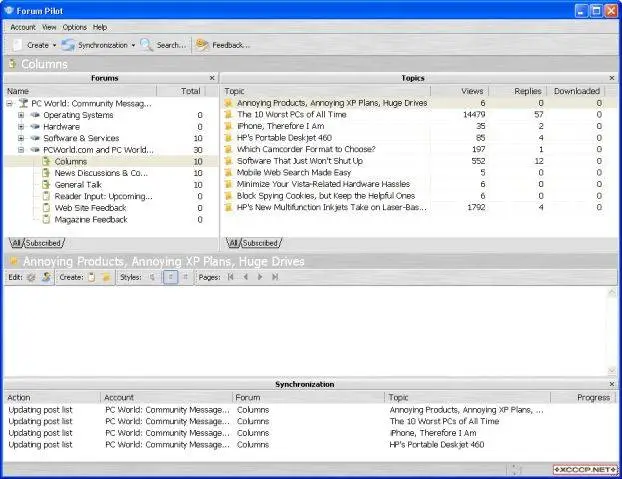Click the Edit synchronize icon beside gear
The image size is (622, 479).
point(46,277)
